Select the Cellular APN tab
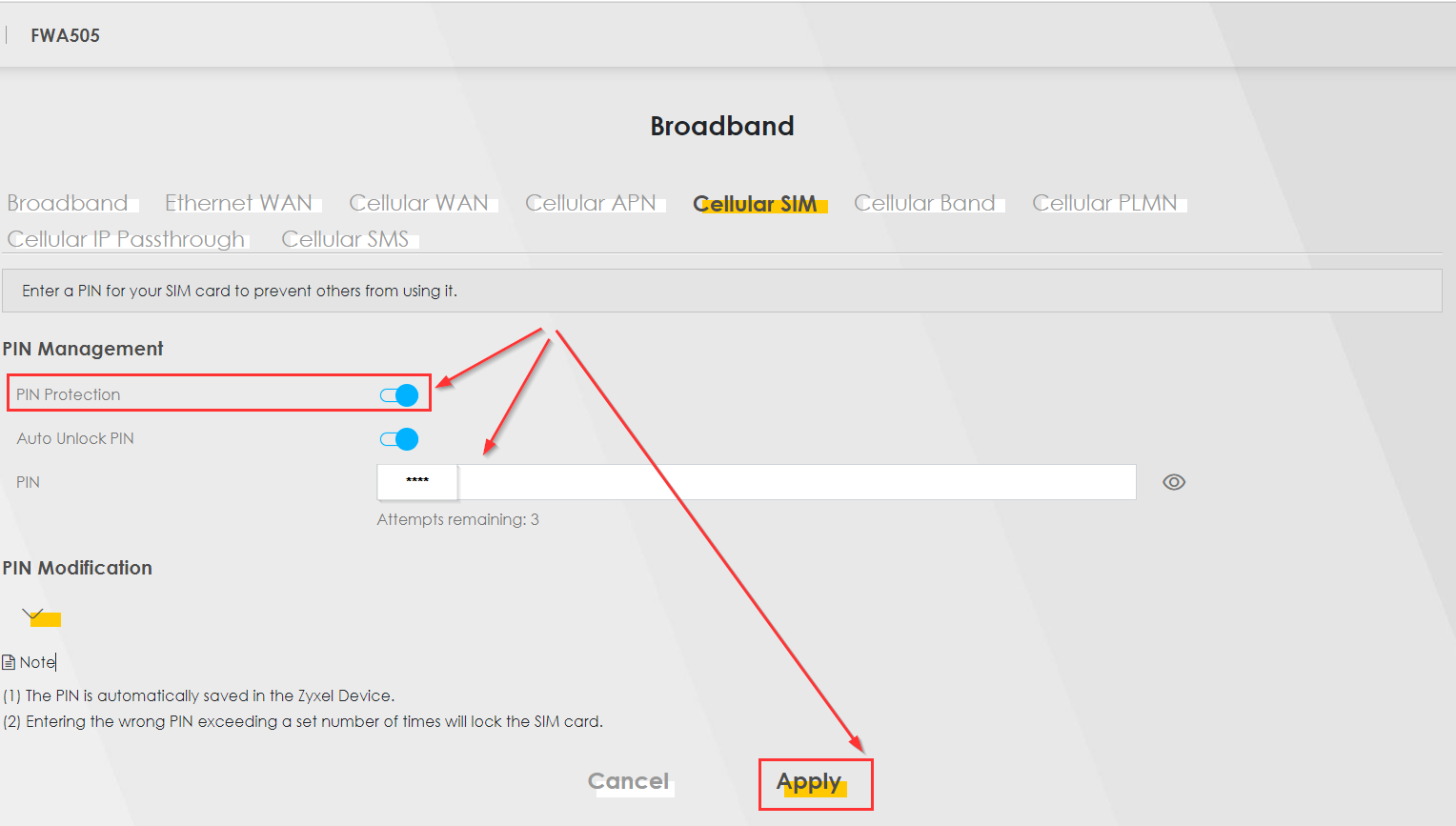Screen dimensions: 1456x826 coord(590,203)
